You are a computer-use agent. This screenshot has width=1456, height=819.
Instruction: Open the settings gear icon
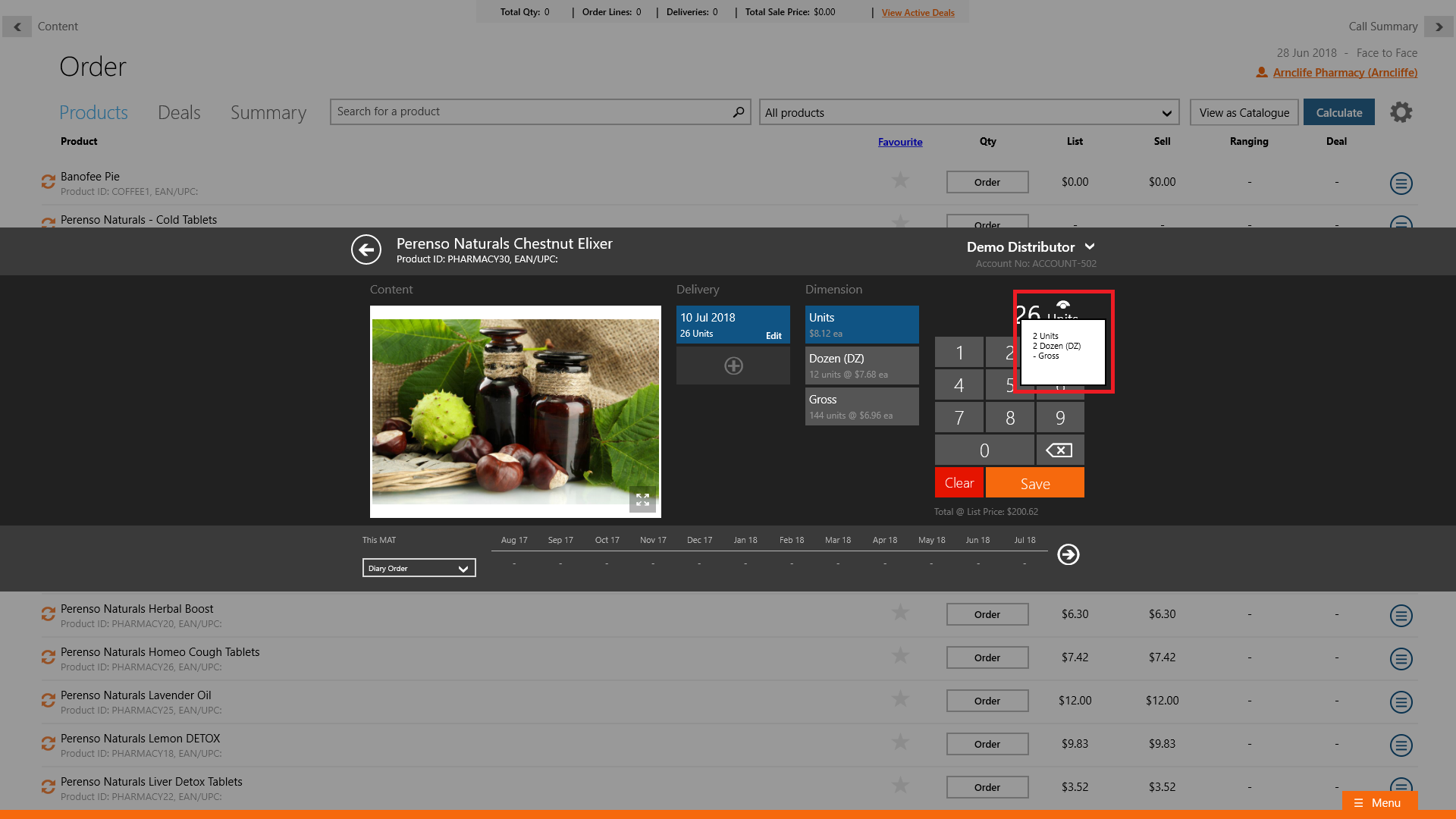click(x=1401, y=112)
